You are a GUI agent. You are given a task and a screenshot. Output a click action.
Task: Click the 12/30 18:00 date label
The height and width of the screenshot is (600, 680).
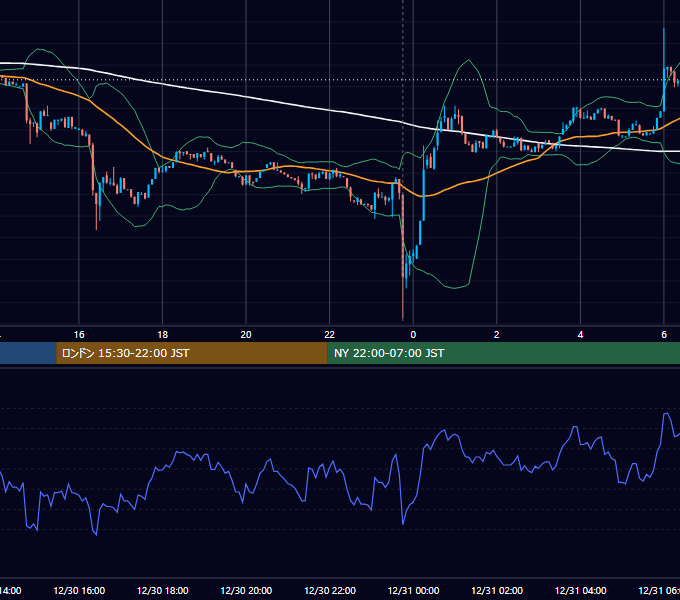163,590
